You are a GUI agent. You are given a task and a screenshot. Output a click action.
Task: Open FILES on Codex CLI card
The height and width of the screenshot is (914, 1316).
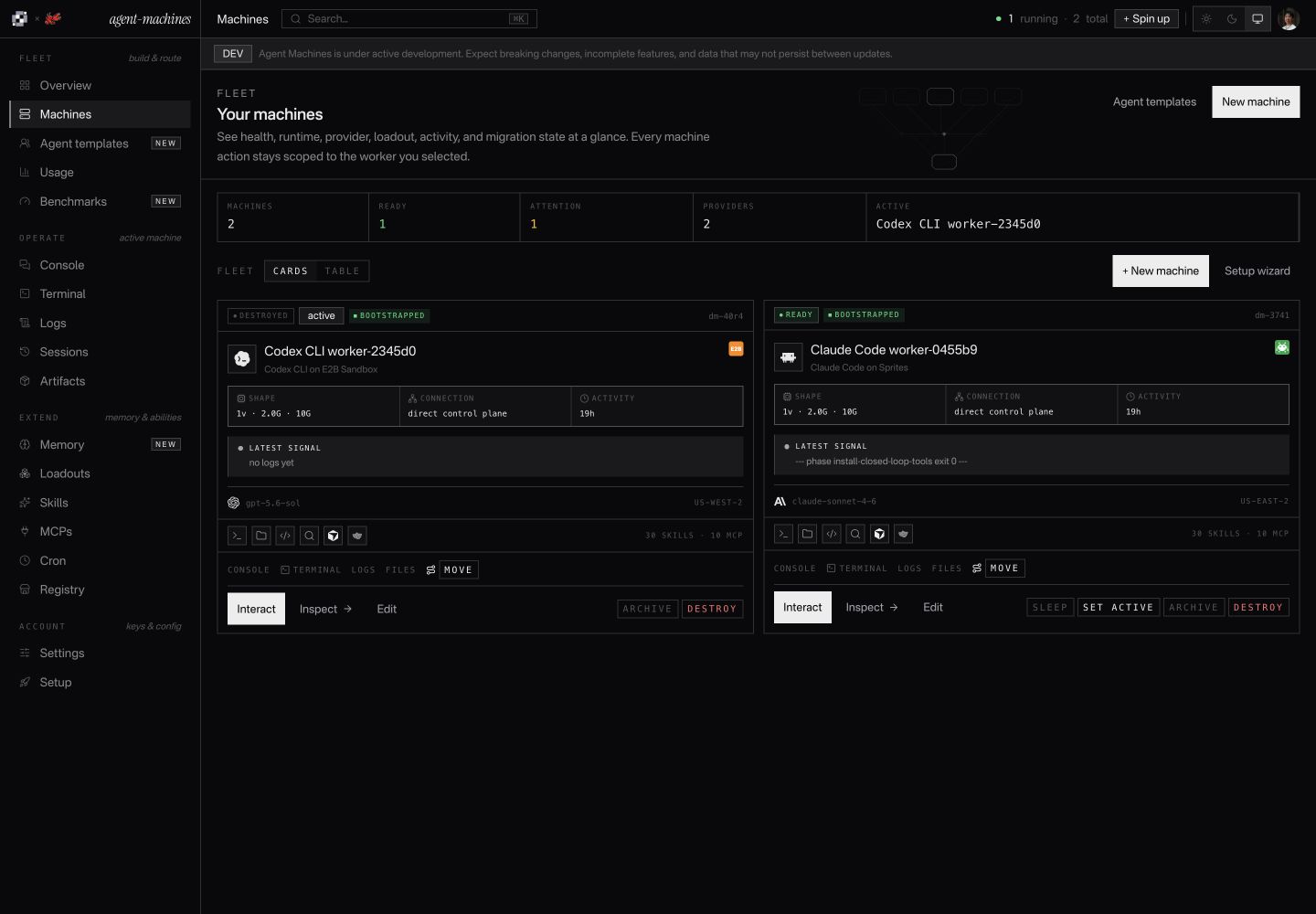pyautogui.click(x=400, y=569)
